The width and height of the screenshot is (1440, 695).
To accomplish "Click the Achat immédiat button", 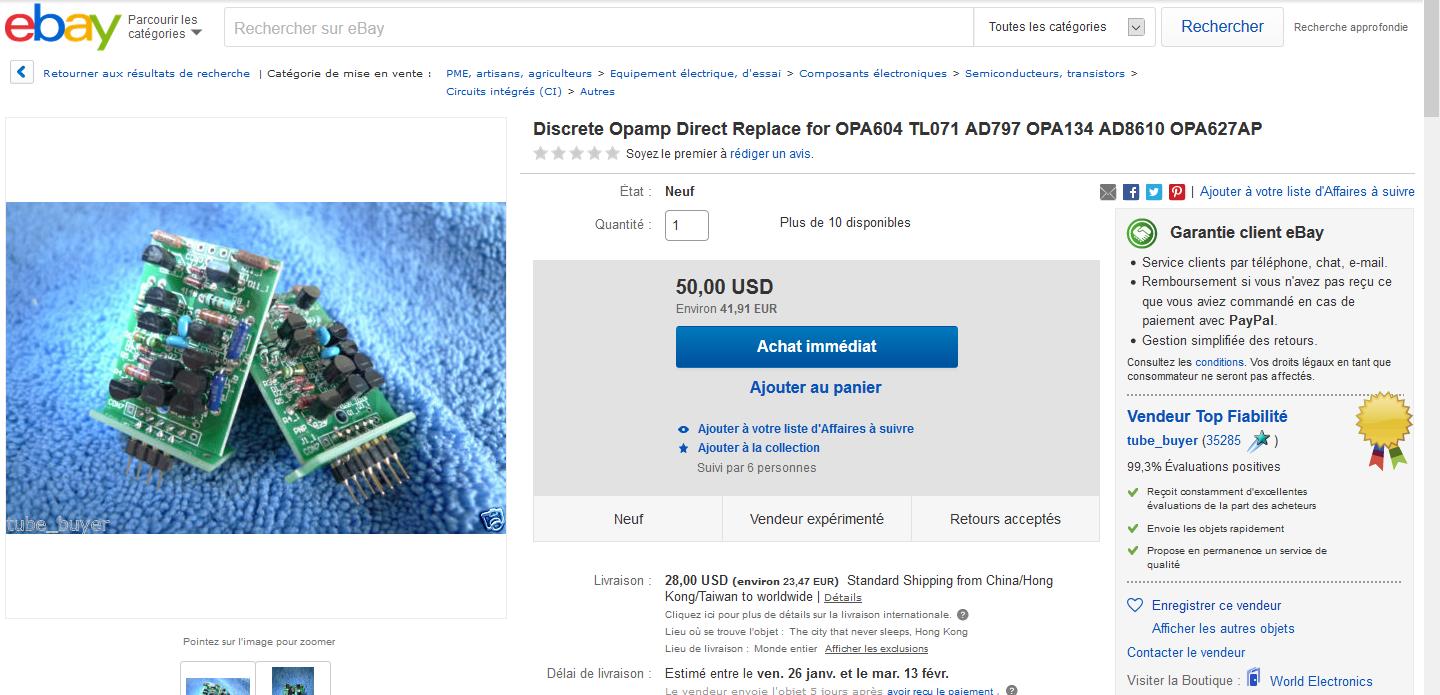I will click(x=817, y=347).
